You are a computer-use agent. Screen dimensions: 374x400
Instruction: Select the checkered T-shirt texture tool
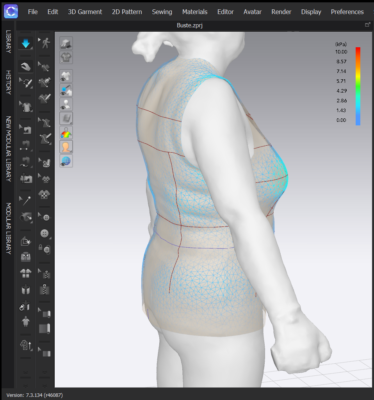click(x=45, y=194)
